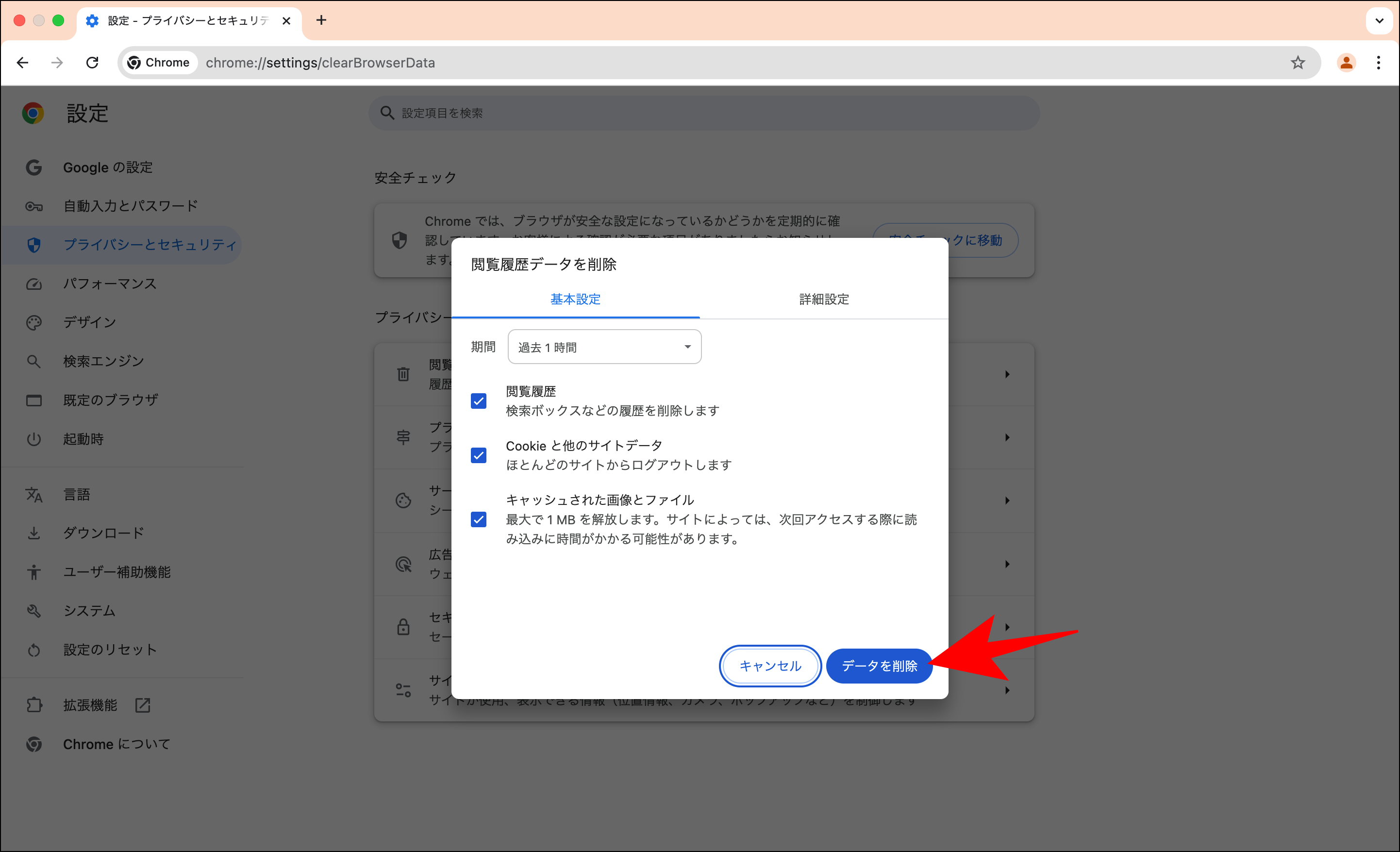This screenshot has height=852, width=1400.
Task: Expand the trash icon row's right arrow
Action: tap(1007, 375)
